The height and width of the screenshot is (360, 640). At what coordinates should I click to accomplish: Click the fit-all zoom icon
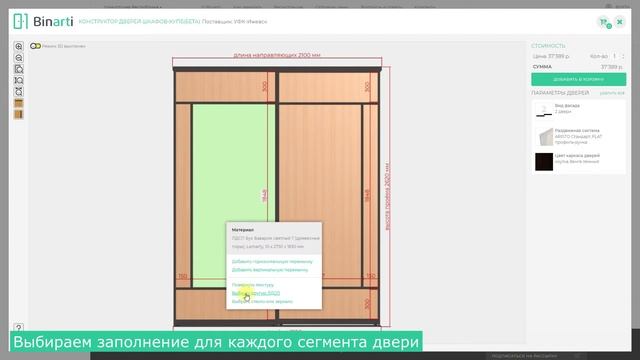tap(18, 92)
